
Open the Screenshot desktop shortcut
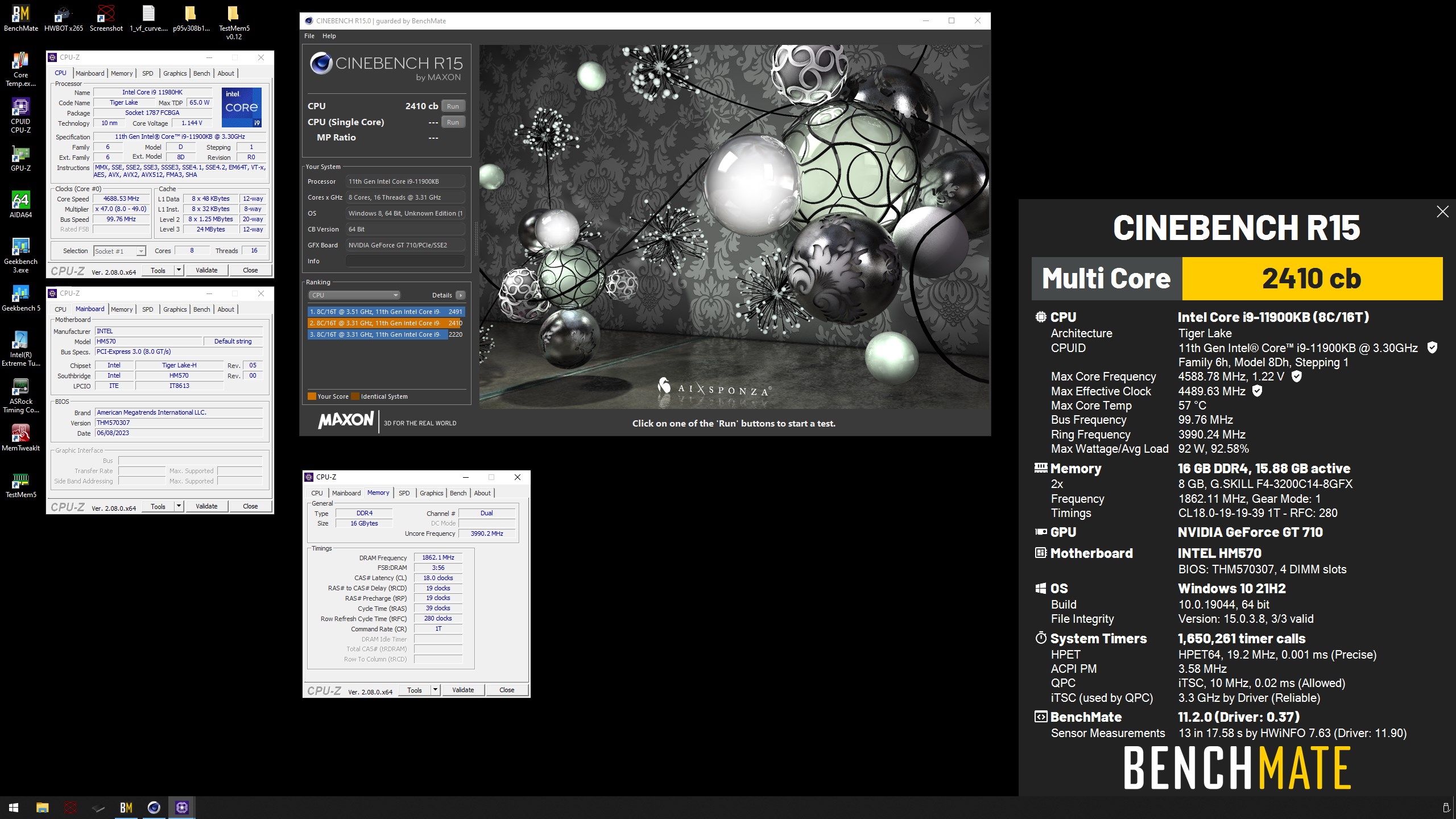coord(106,18)
